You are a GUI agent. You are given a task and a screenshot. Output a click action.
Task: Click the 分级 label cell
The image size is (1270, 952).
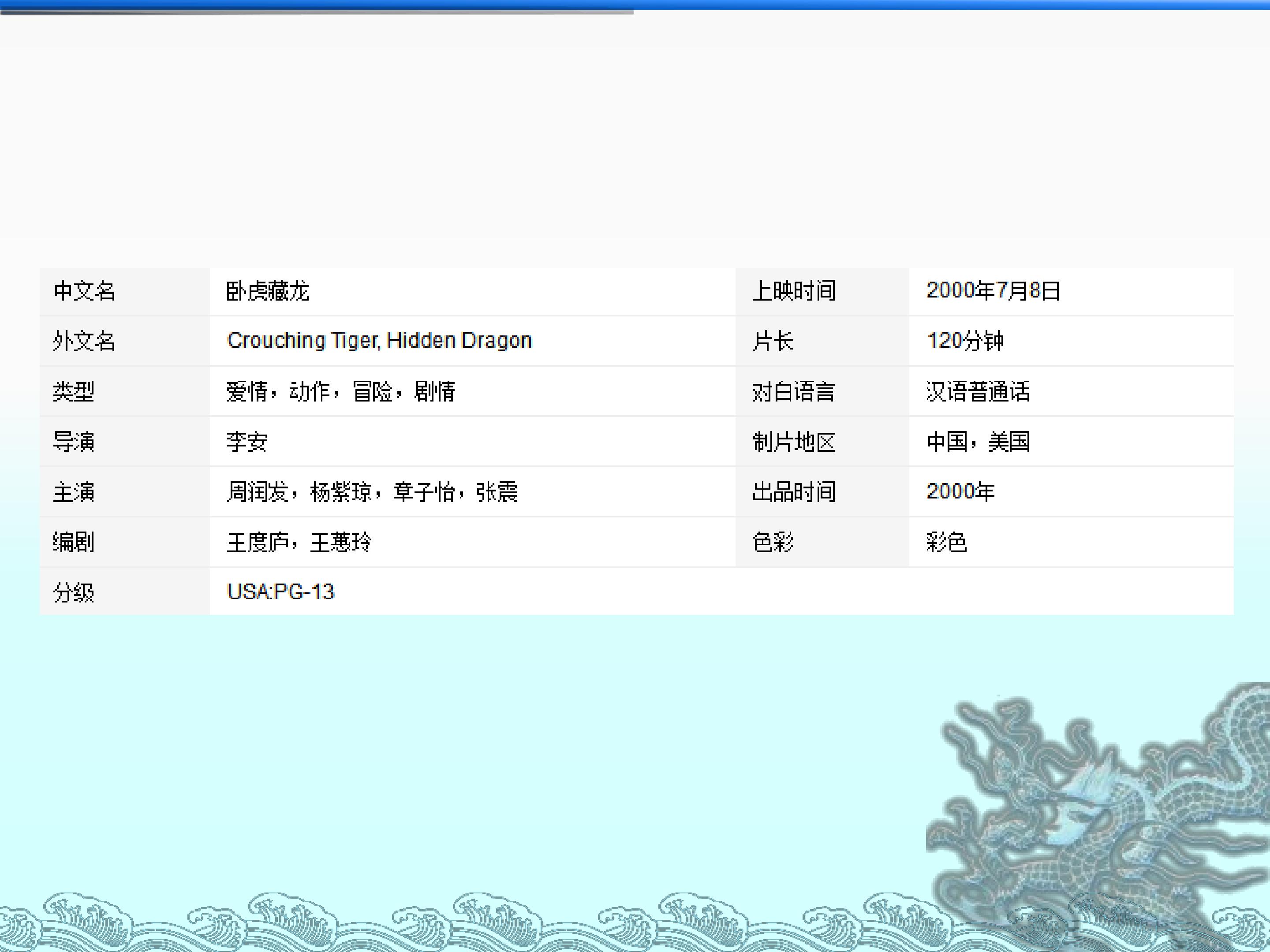pos(74,591)
